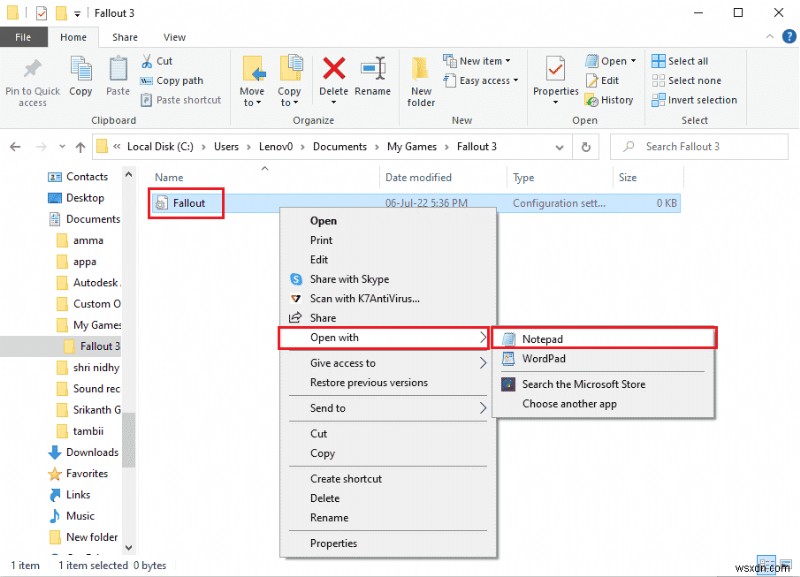
Task: Click the Date modified column header
Action: tap(418, 178)
